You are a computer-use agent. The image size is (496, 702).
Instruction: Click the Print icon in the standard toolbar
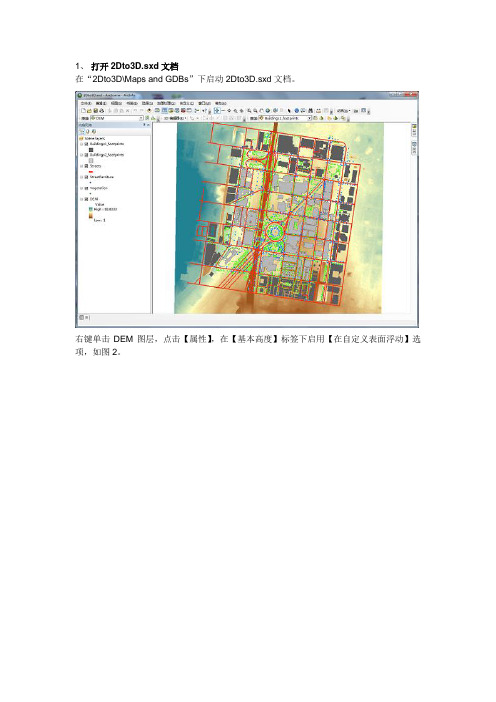pyautogui.click(x=102, y=111)
